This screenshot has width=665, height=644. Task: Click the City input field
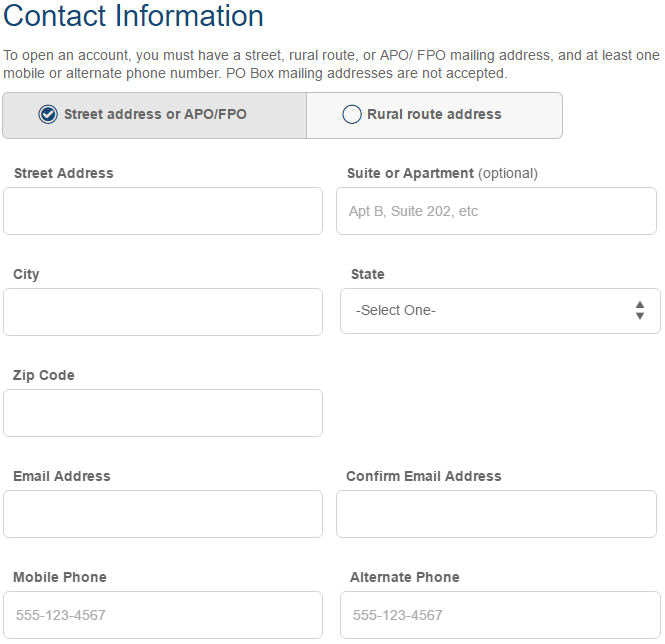tap(163, 312)
